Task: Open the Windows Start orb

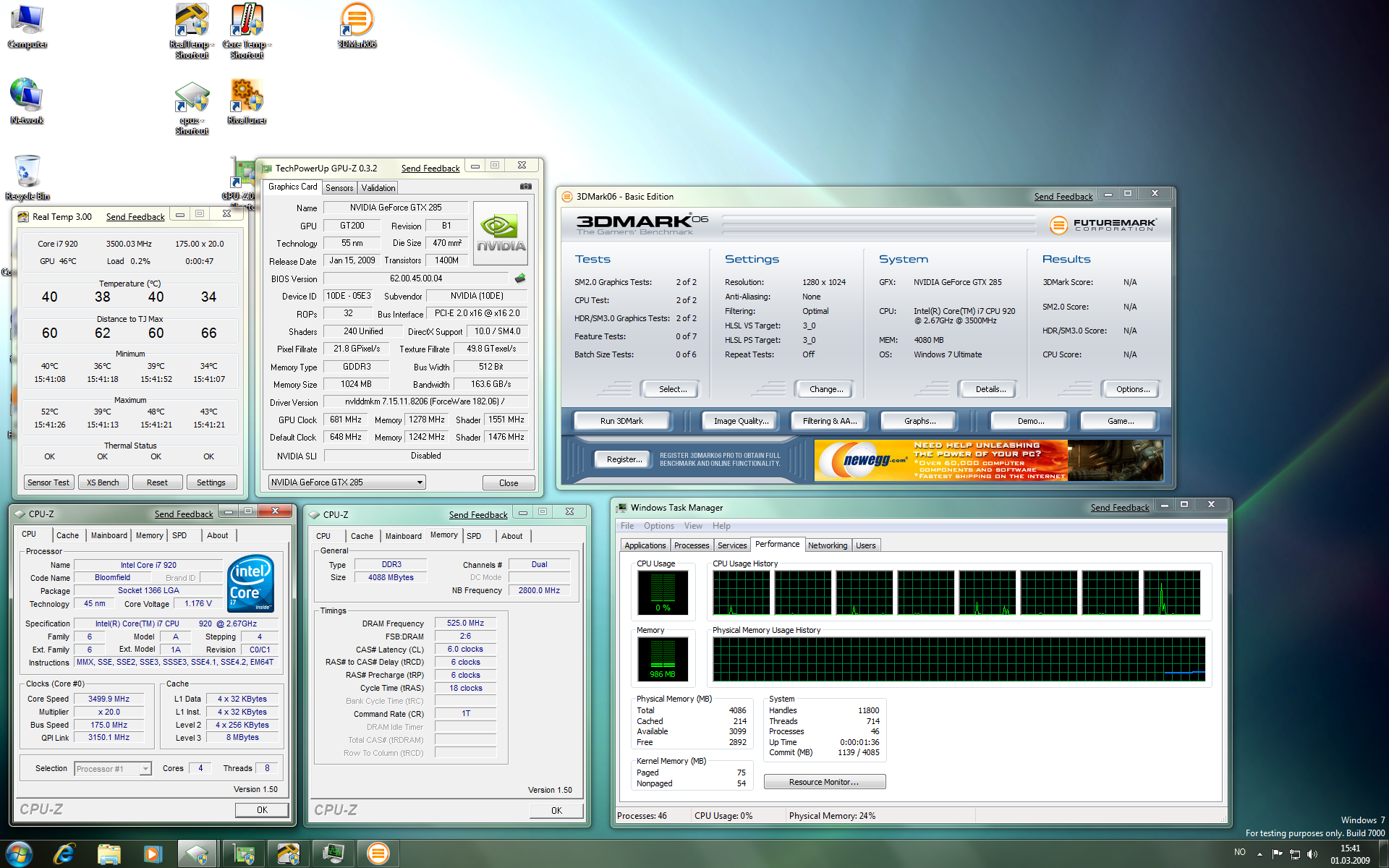Action: click(x=19, y=854)
